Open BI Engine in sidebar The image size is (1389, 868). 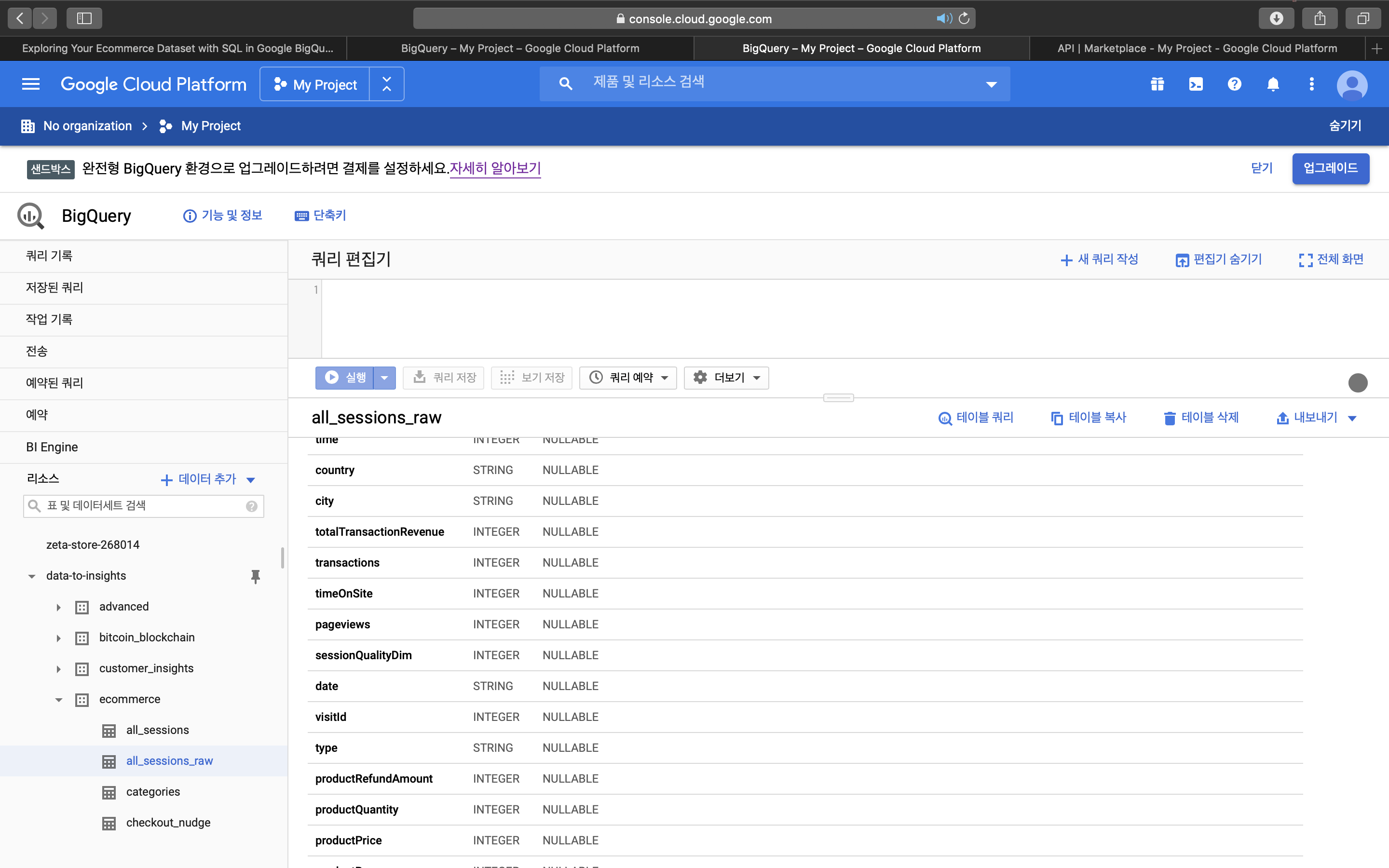click(144, 447)
